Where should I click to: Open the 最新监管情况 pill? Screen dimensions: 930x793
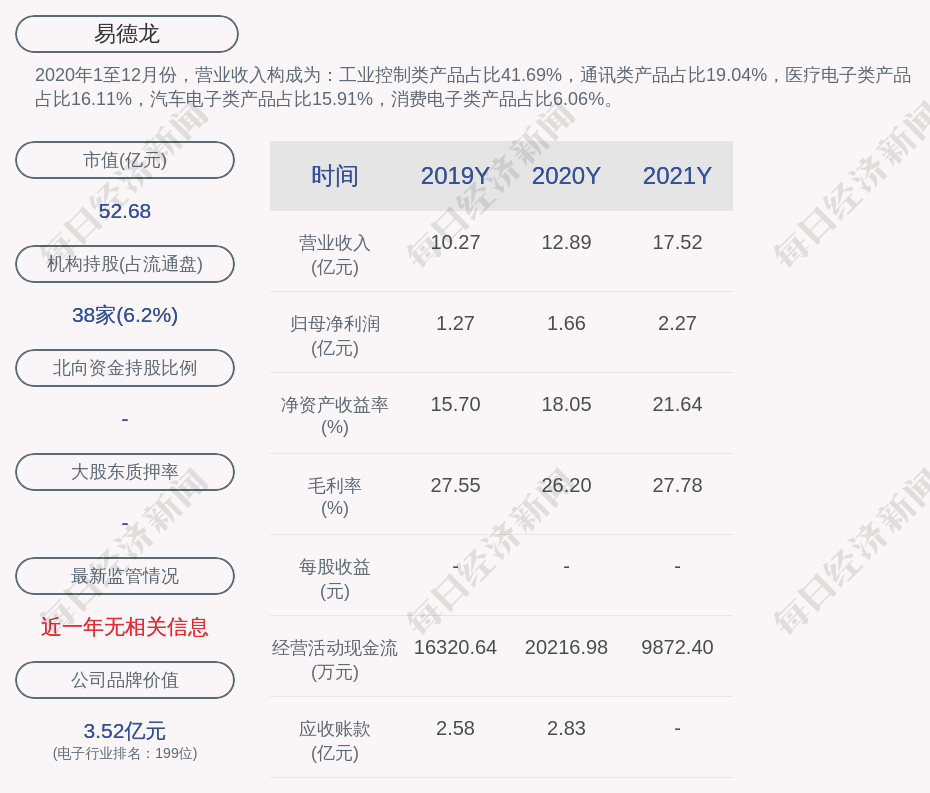coord(125,576)
